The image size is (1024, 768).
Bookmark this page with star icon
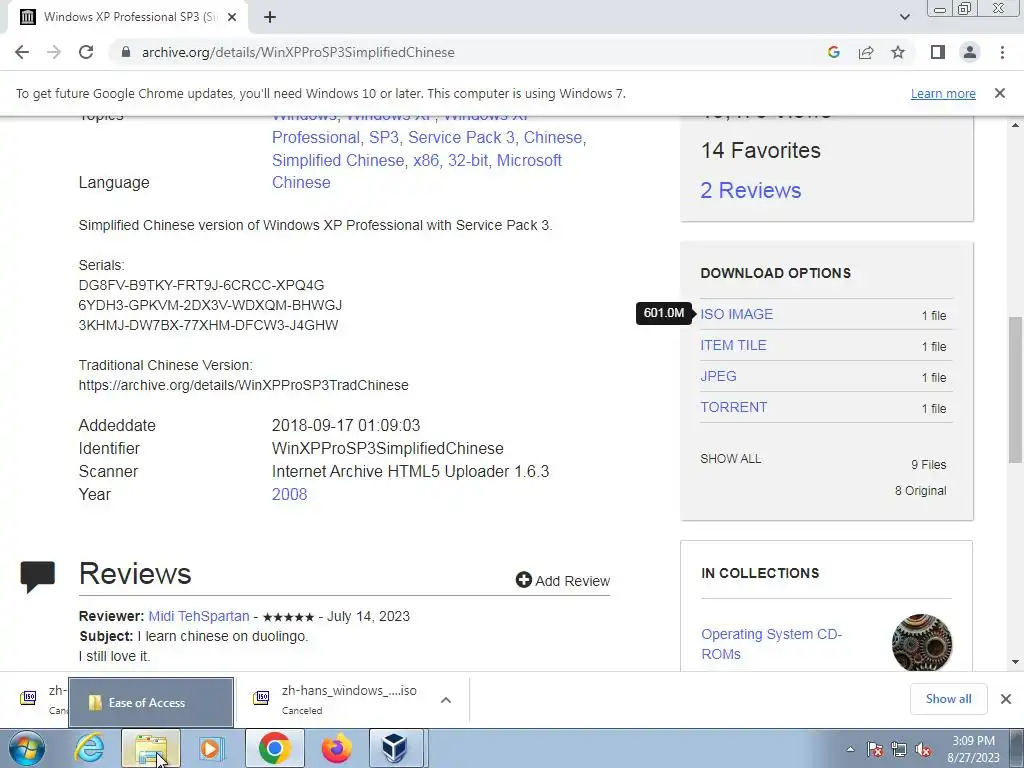click(898, 52)
